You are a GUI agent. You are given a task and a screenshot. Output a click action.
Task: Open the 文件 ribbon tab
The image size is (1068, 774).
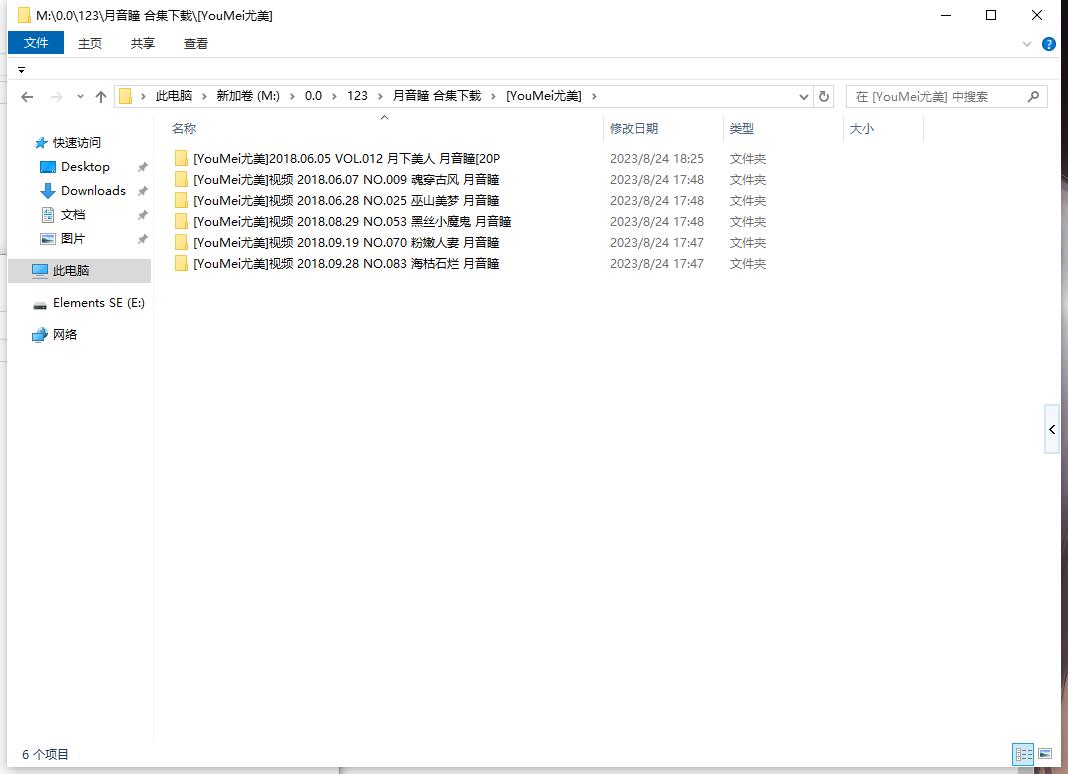(x=35, y=43)
